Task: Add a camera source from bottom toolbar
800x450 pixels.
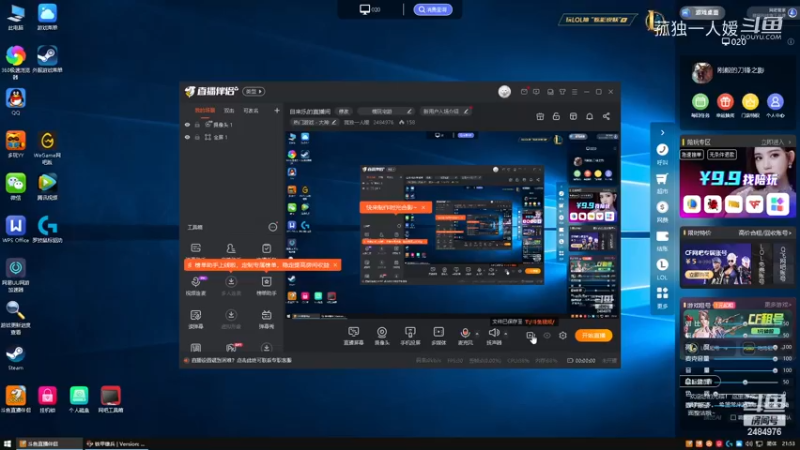Action: (x=382, y=336)
